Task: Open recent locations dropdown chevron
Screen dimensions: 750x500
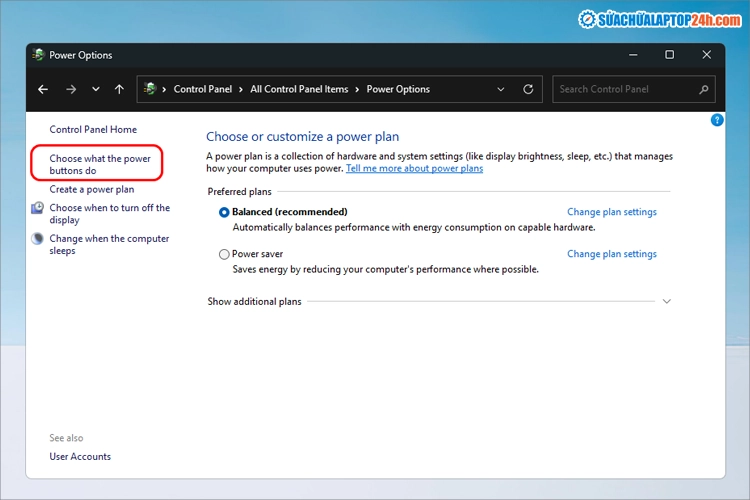Action: point(96,89)
